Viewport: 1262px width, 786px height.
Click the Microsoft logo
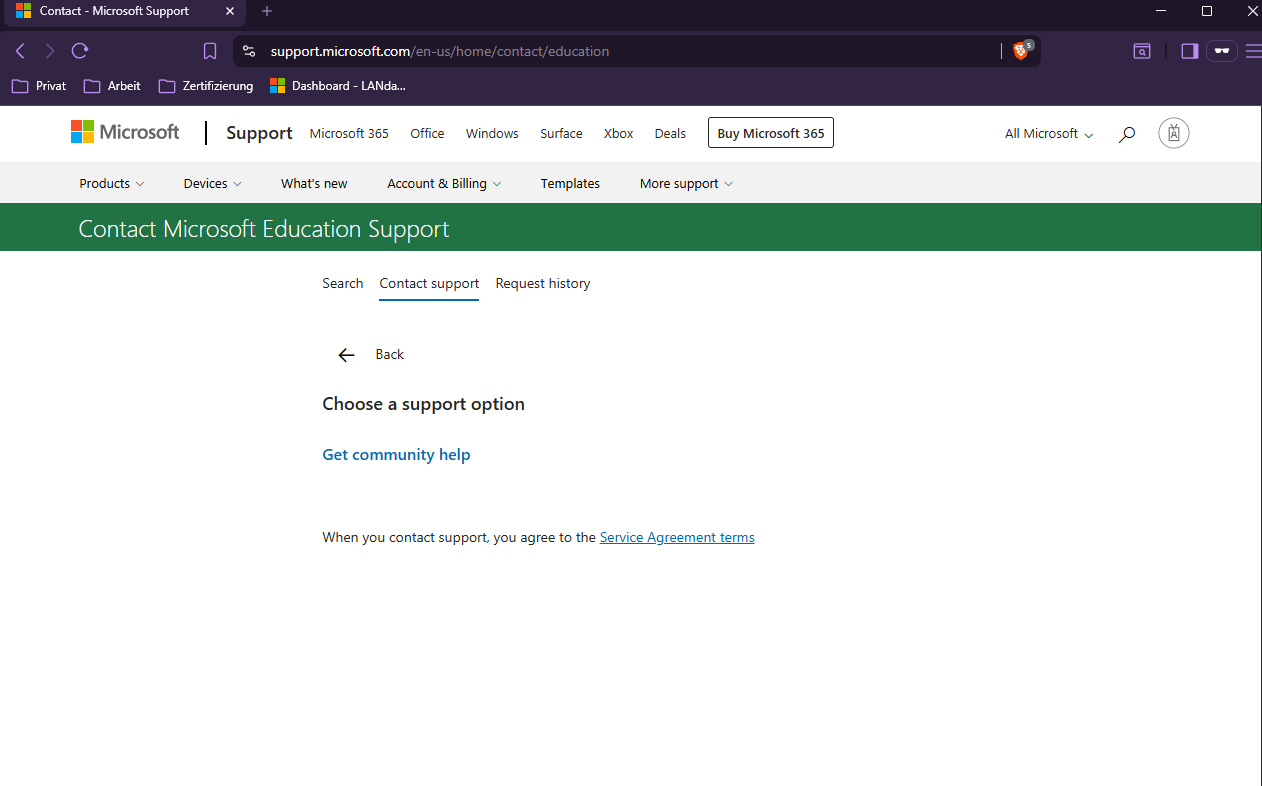coord(125,132)
